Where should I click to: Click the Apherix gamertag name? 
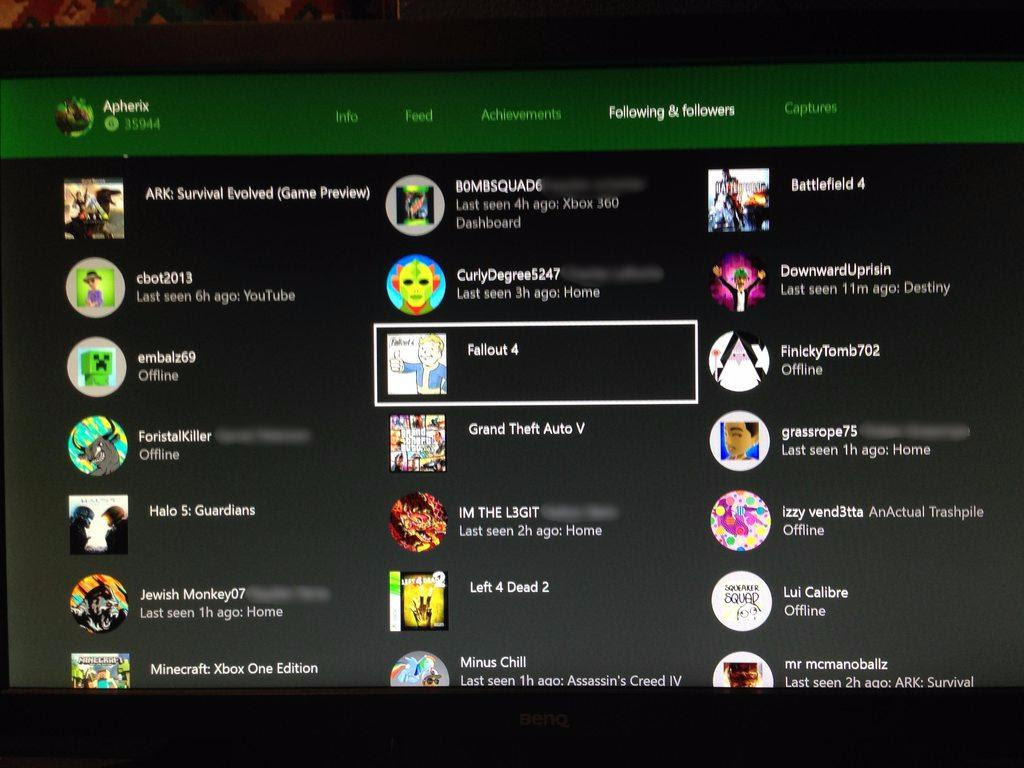126,106
